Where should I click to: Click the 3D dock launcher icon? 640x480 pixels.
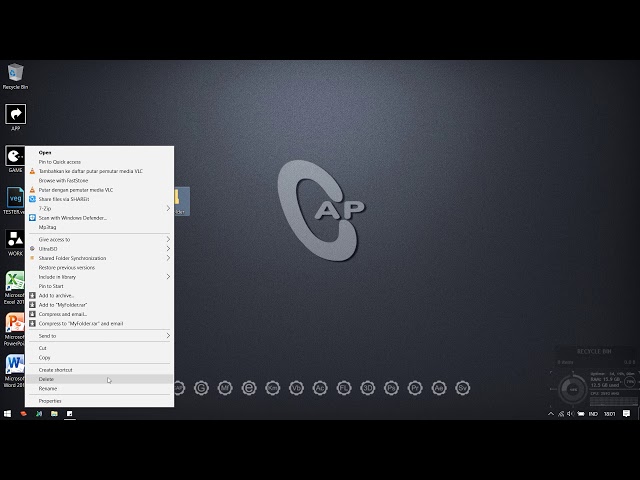click(x=368, y=388)
